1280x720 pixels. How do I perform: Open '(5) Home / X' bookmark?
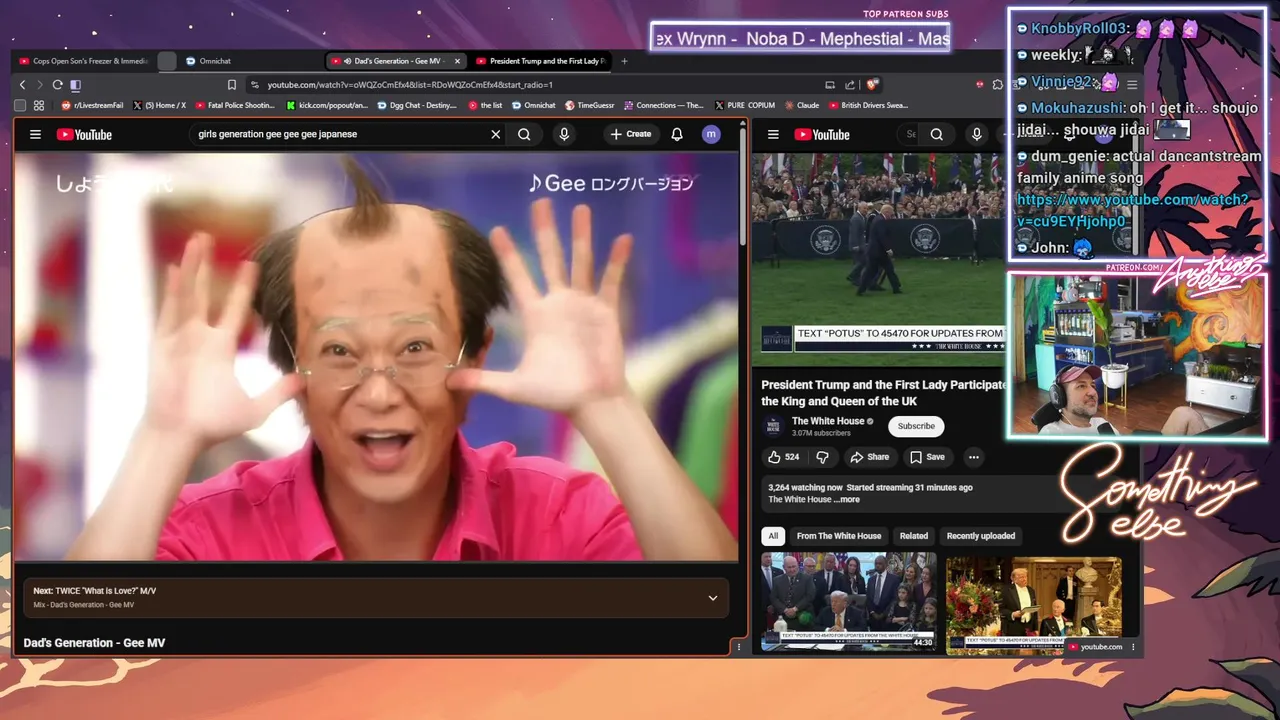coord(158,105)
